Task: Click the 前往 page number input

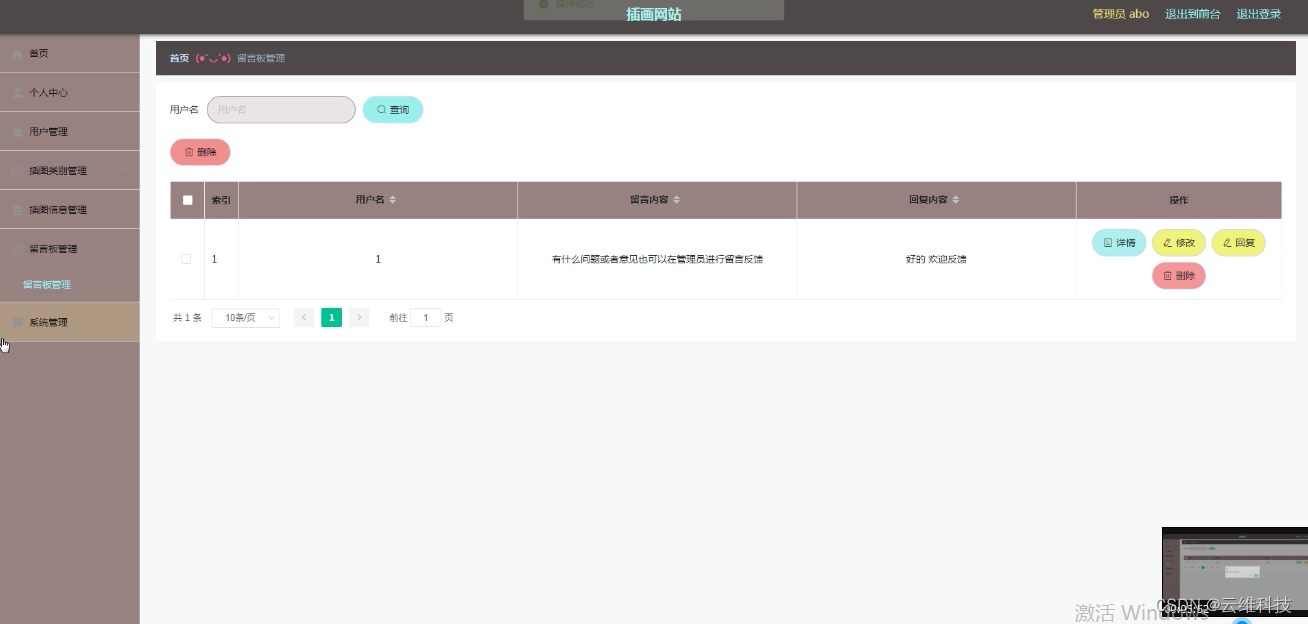Action: click(x=426, y=318)
